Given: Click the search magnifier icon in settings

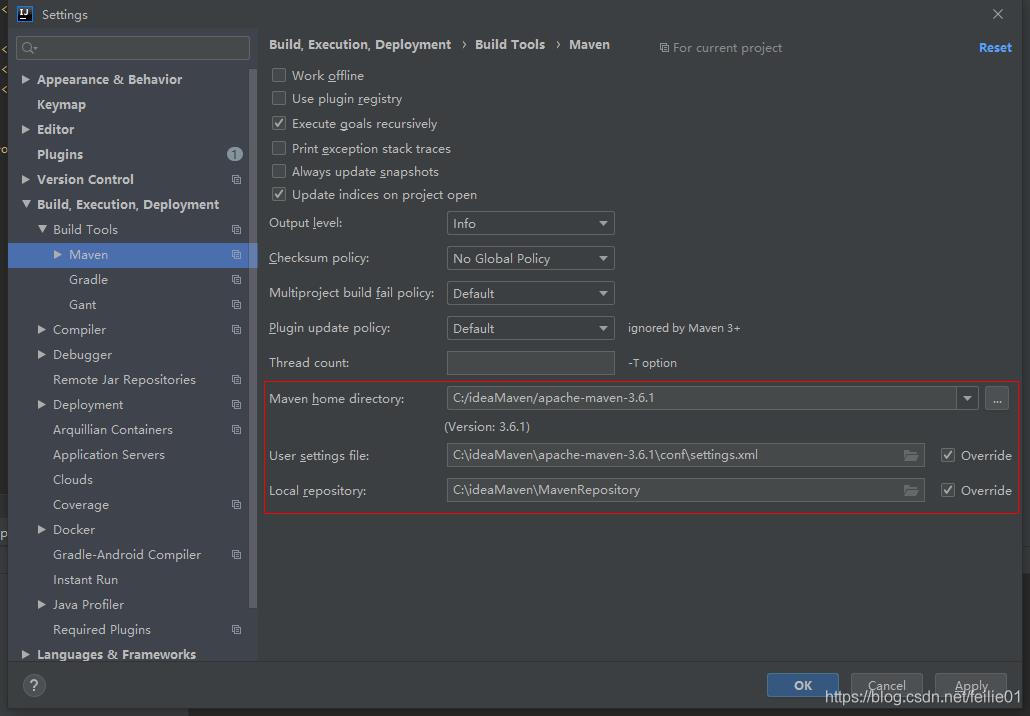Looking at the screenshot, I should click(x=29, y=48).
